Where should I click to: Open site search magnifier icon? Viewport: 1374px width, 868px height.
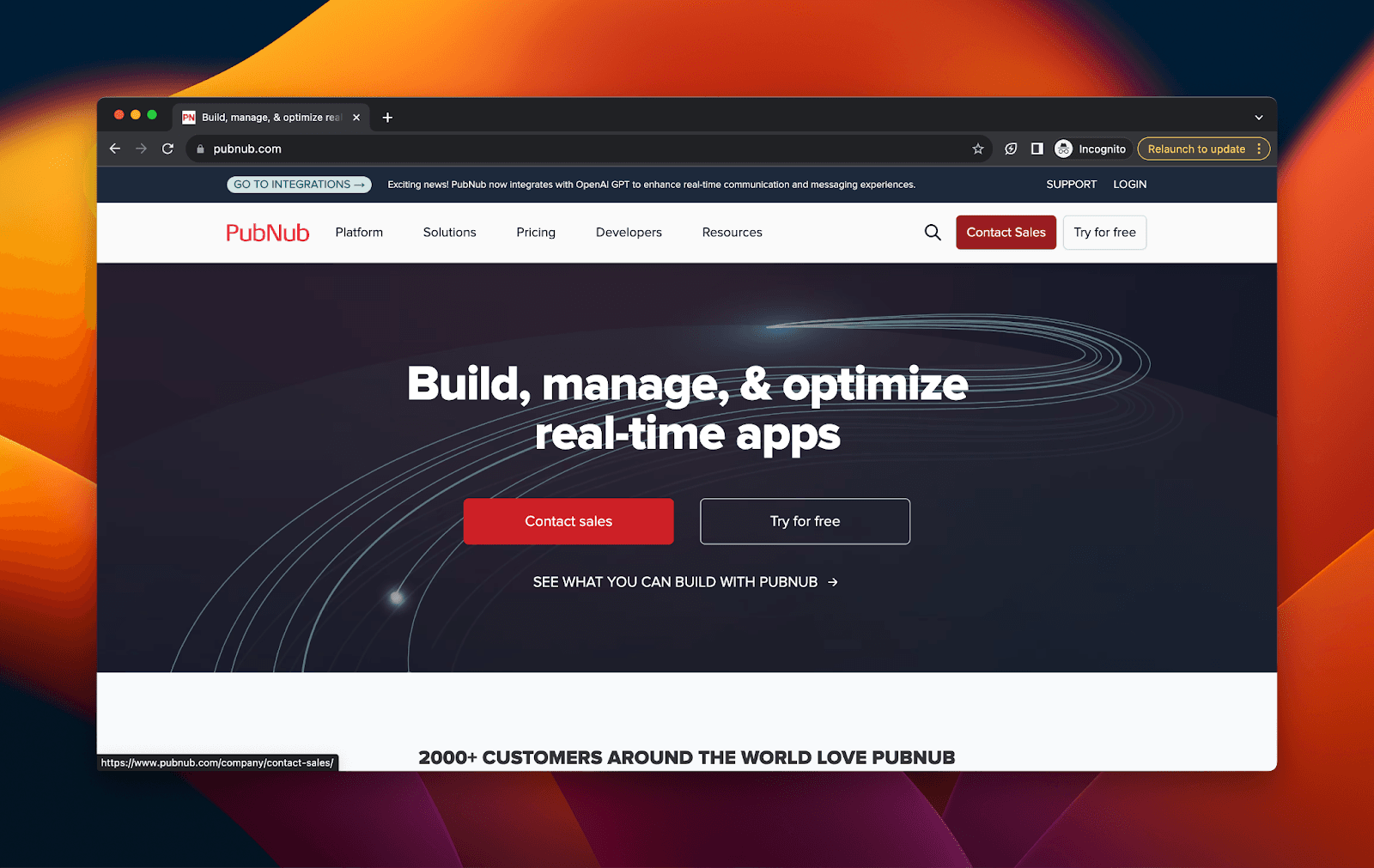click(x=933, y=233)
